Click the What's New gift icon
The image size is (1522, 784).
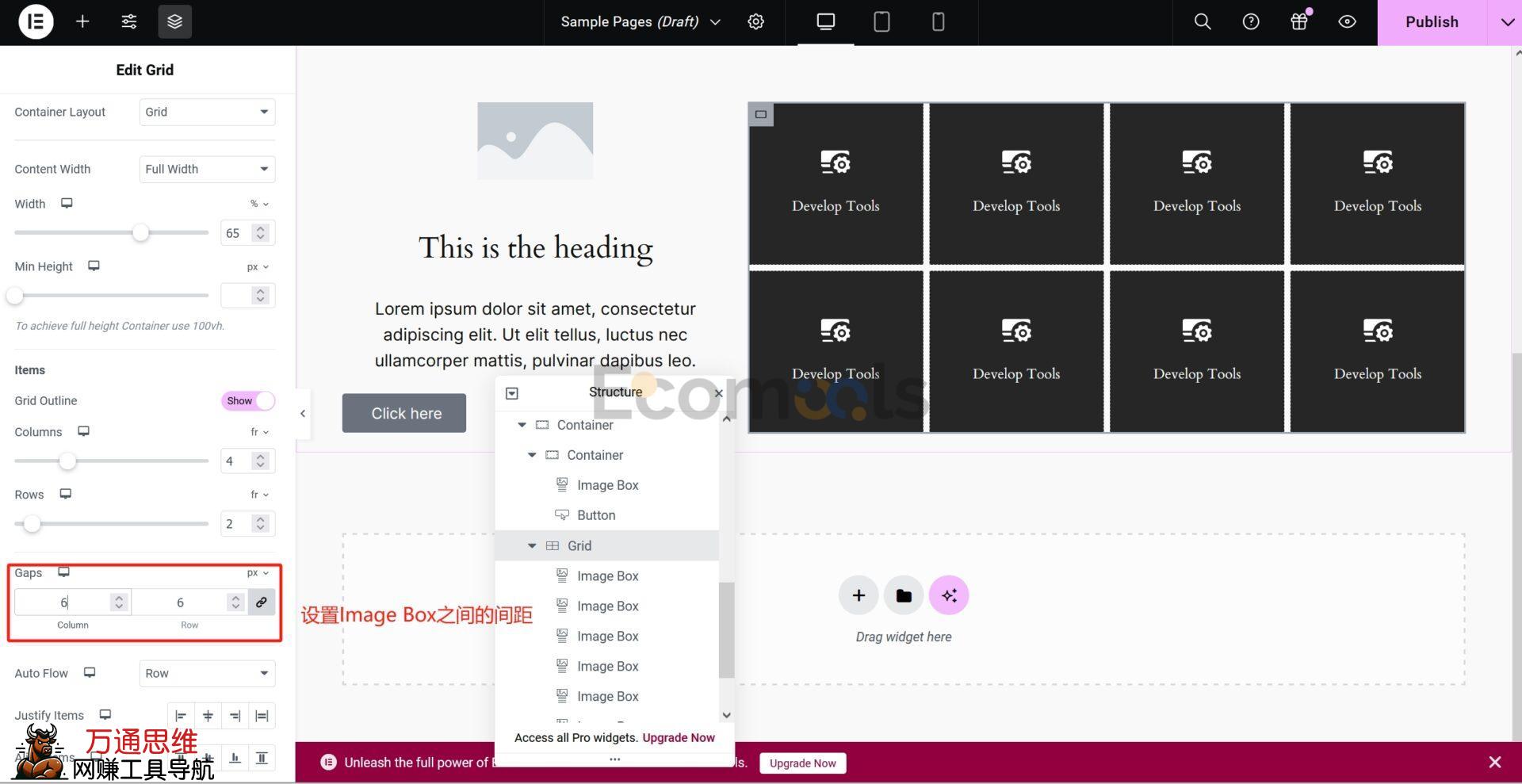pyautogui.click(x=1298, y=21)
